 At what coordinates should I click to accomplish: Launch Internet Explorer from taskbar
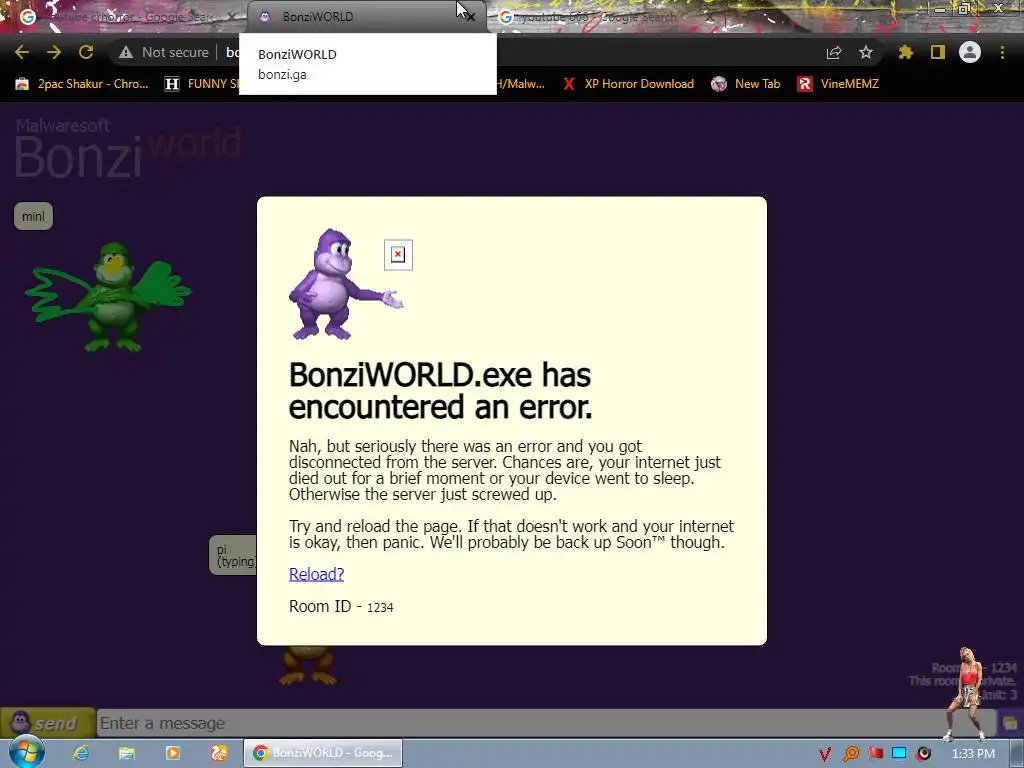(x=81, y=754)
